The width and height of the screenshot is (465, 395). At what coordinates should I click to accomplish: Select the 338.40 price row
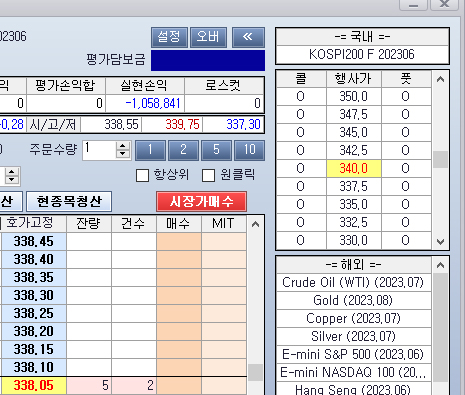[33, 259]
